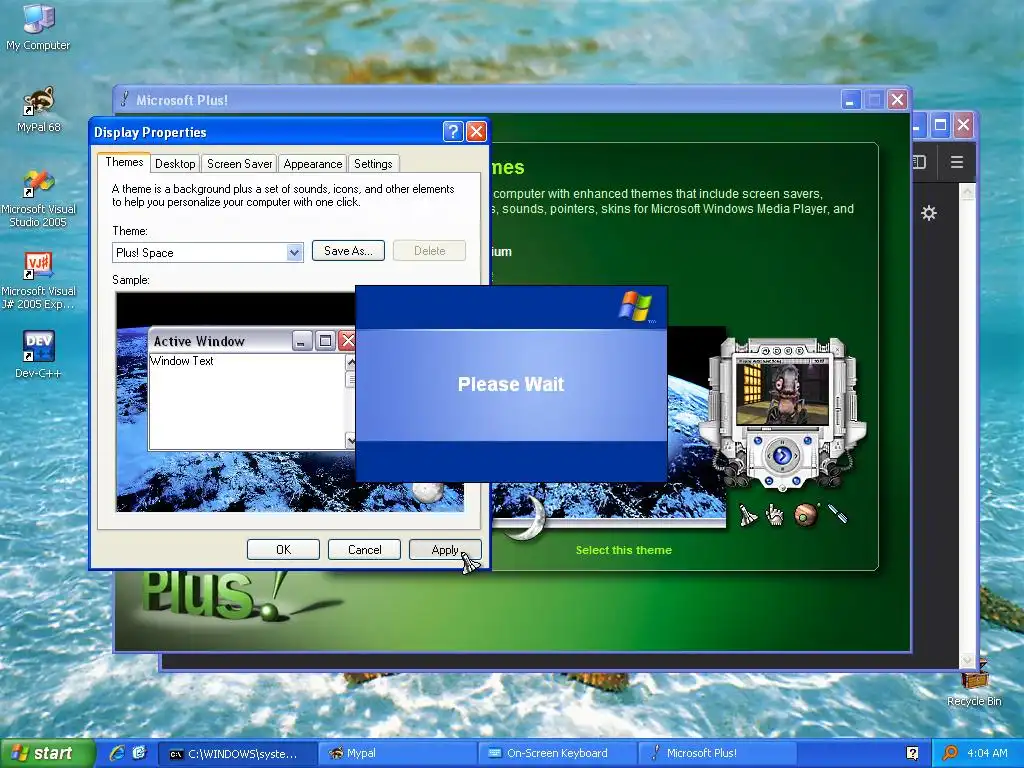The image size is (1024, 768).
Task: Click the 4:04 AM taskbar clock
Action: 987,753
